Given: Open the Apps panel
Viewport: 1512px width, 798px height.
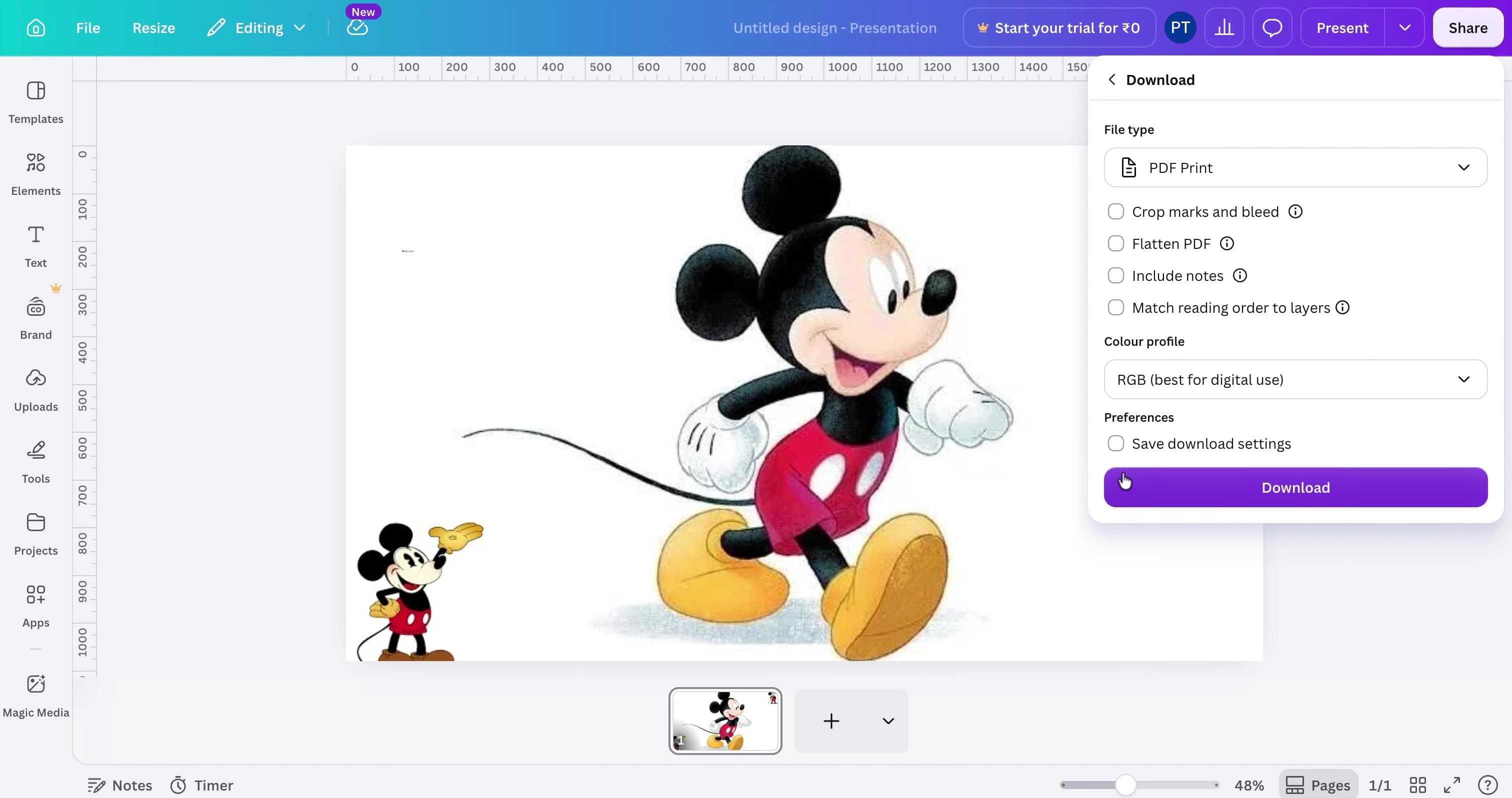Looking at the screenshot, I should 36,607.
